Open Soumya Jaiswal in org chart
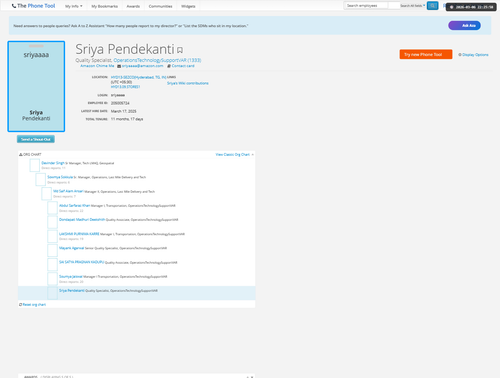500x378 pixels. (x=71, y=276)
